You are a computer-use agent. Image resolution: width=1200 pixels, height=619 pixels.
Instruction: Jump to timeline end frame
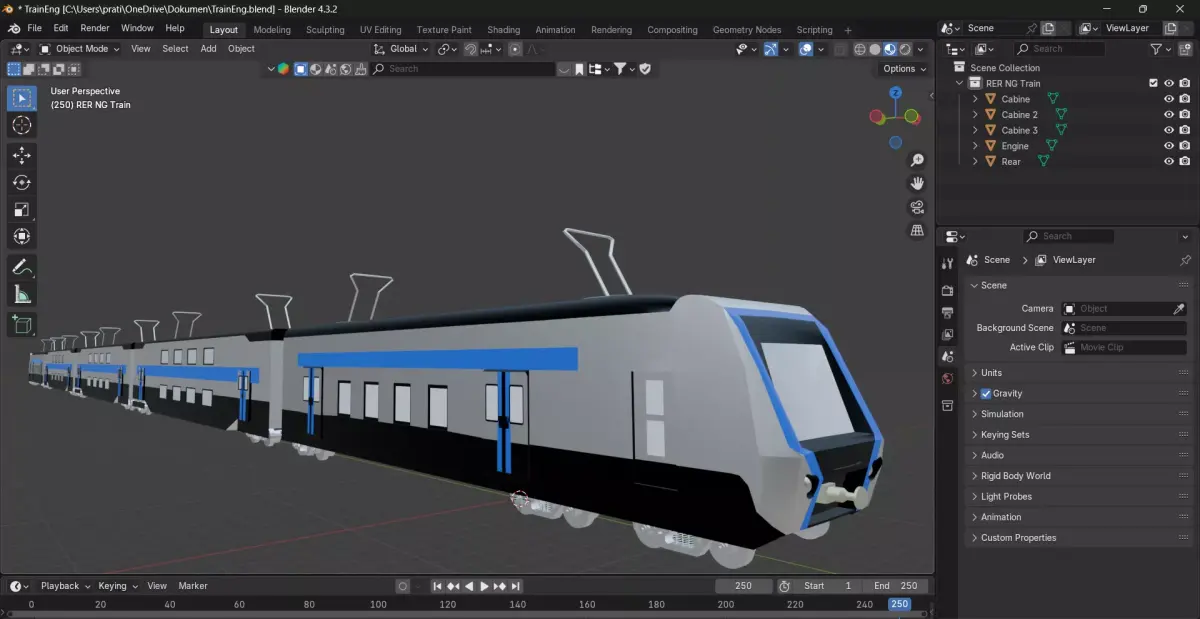[x=516, y=586]
